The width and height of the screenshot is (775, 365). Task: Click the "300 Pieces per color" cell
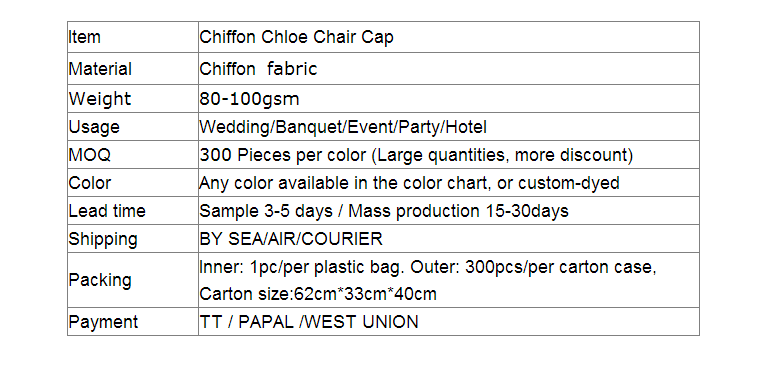449,155
